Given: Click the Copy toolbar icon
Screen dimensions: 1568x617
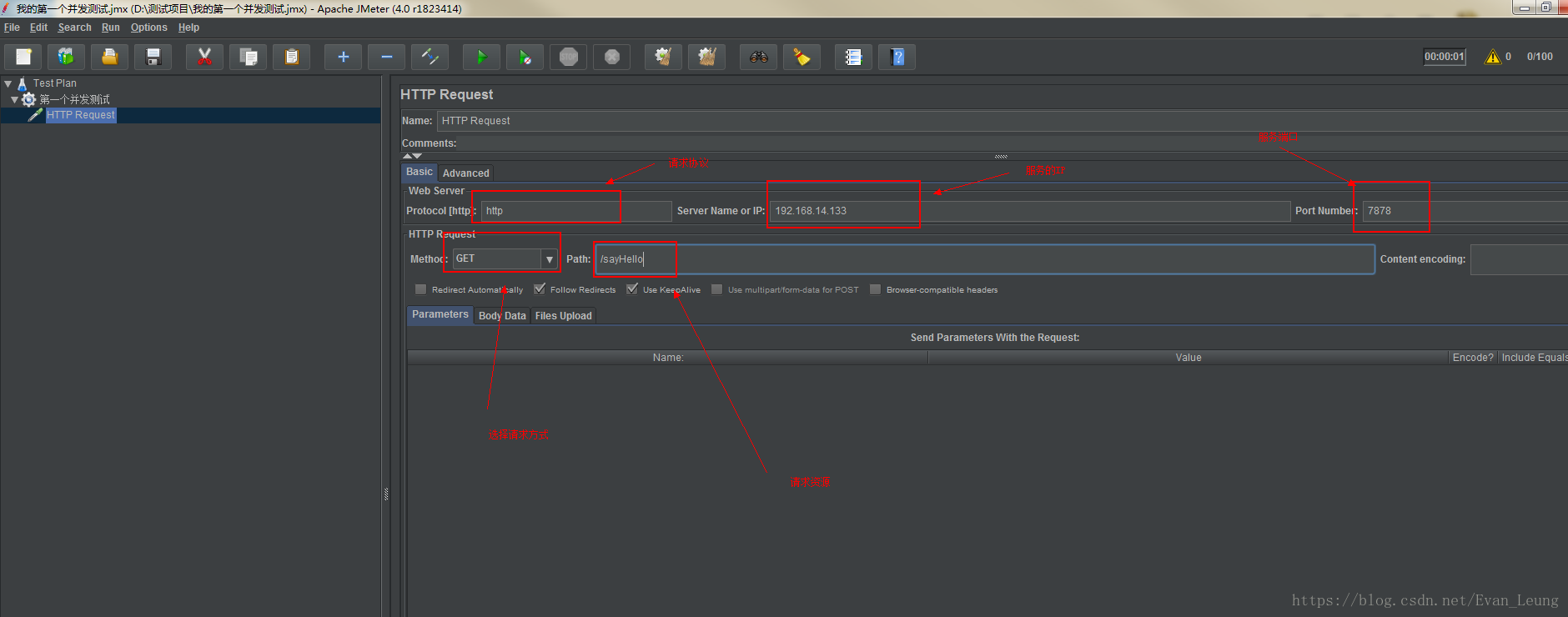Looking at the screenshot, I should [x=248, y=57].
